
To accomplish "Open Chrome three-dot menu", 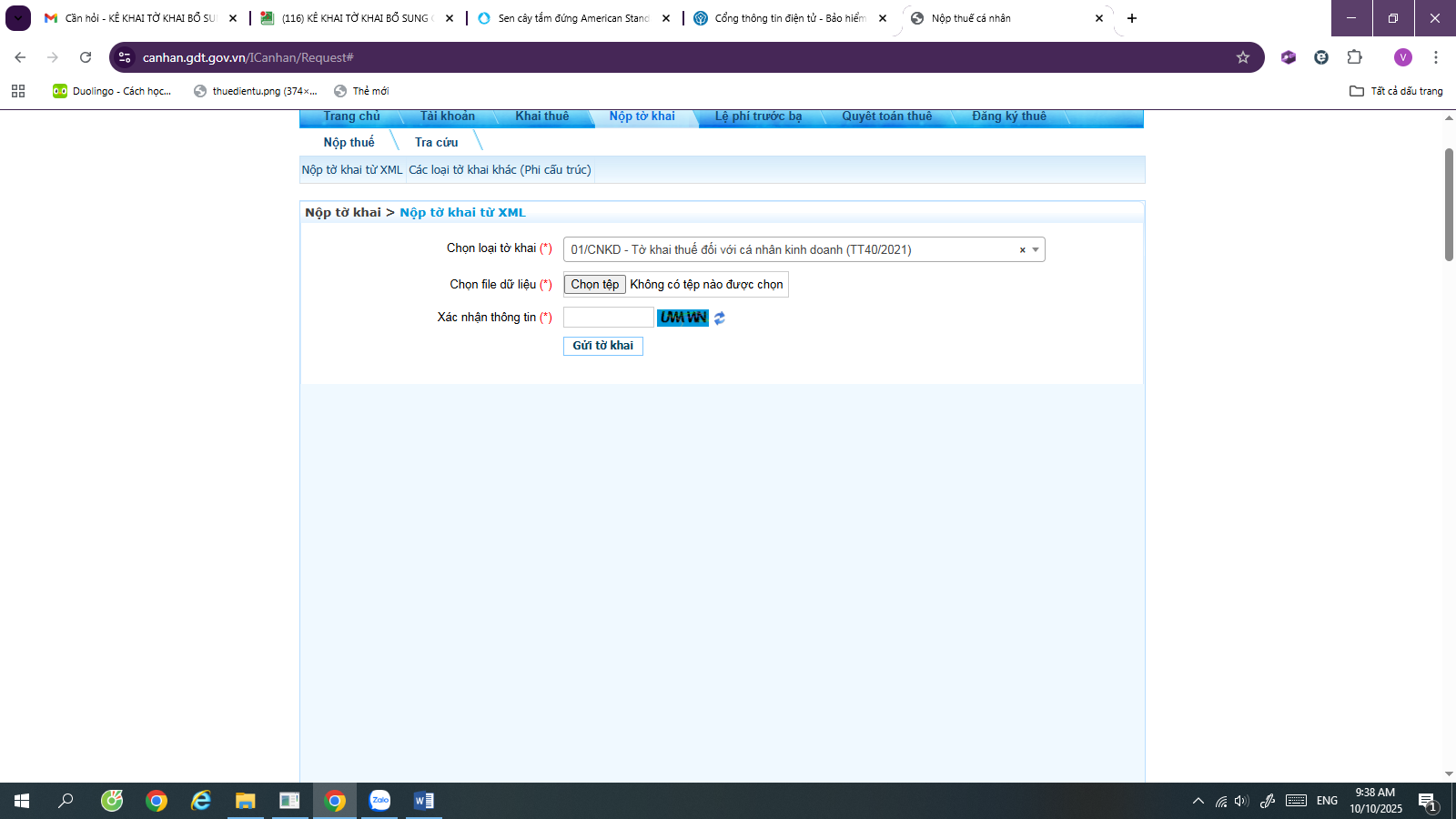I will (x=1436, y=57).
